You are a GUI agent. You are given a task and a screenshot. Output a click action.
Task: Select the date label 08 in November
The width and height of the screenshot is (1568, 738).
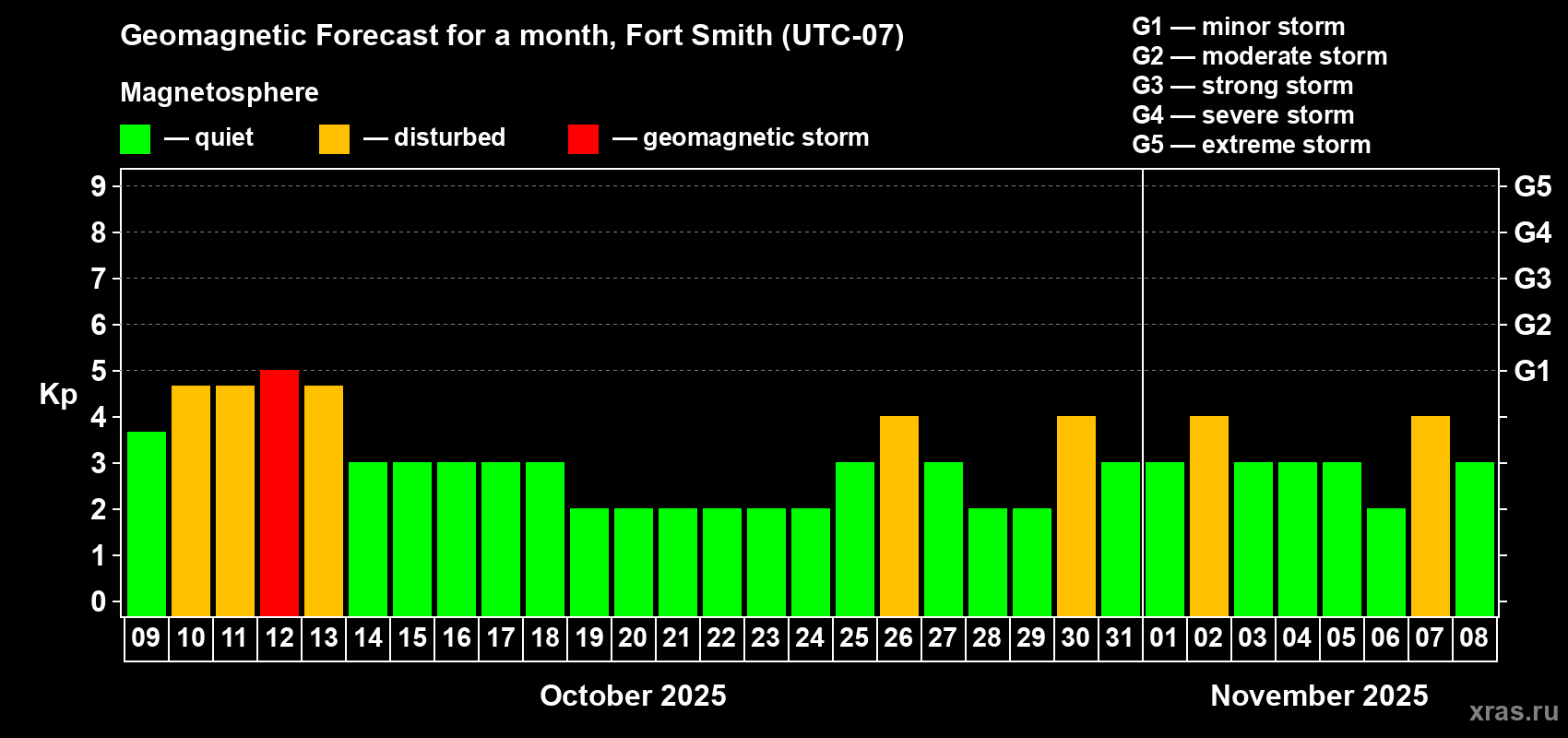pos(1474,638)
